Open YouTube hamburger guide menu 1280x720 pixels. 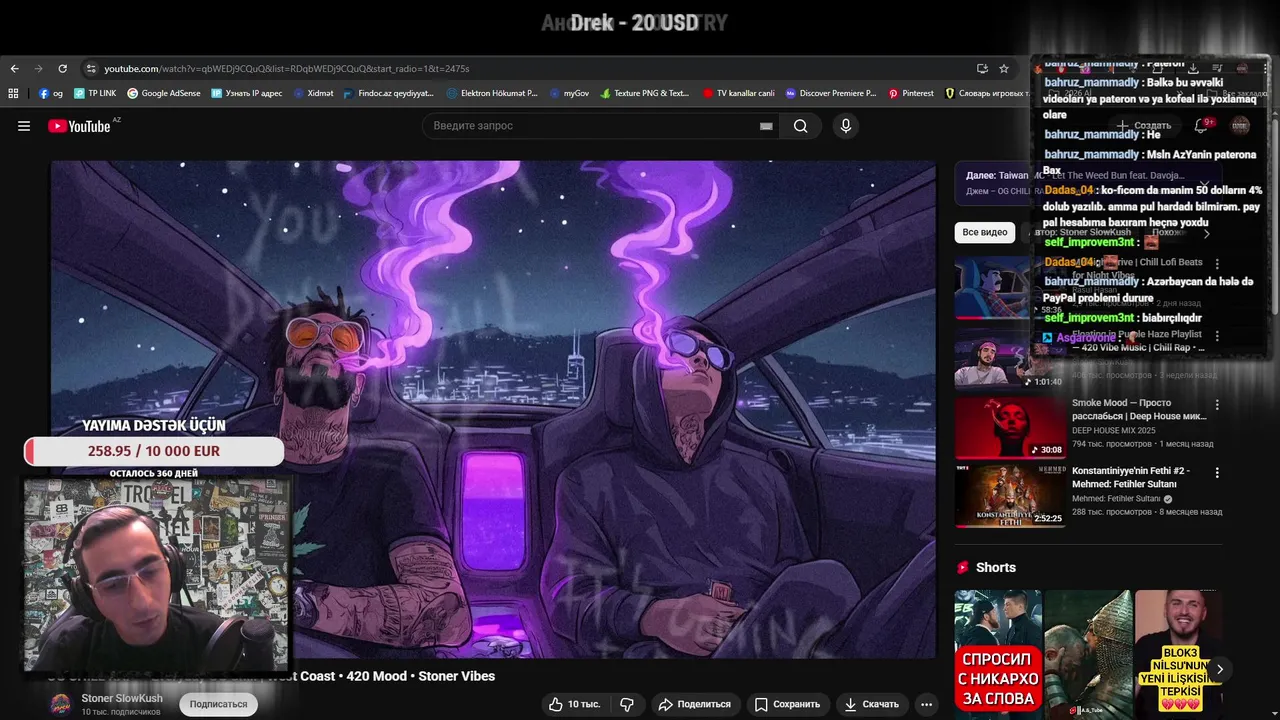coord(24,126)
